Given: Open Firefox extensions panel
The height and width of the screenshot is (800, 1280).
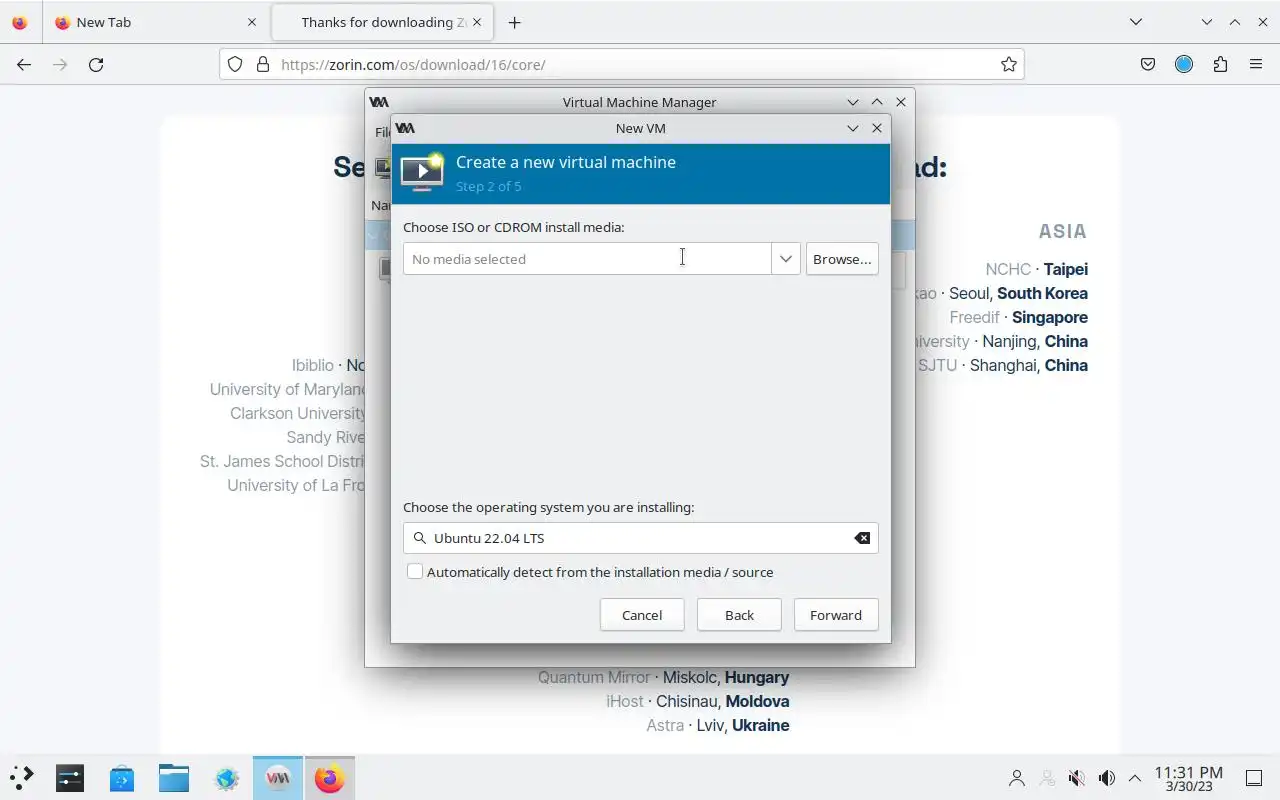Looking at the screenshot, I should [1220, 64].
